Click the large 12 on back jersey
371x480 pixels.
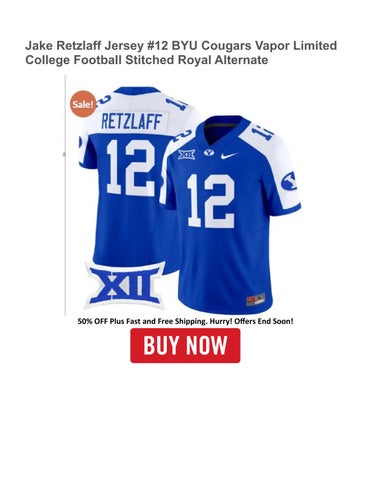pyautogui.click(x=131, y=167)
